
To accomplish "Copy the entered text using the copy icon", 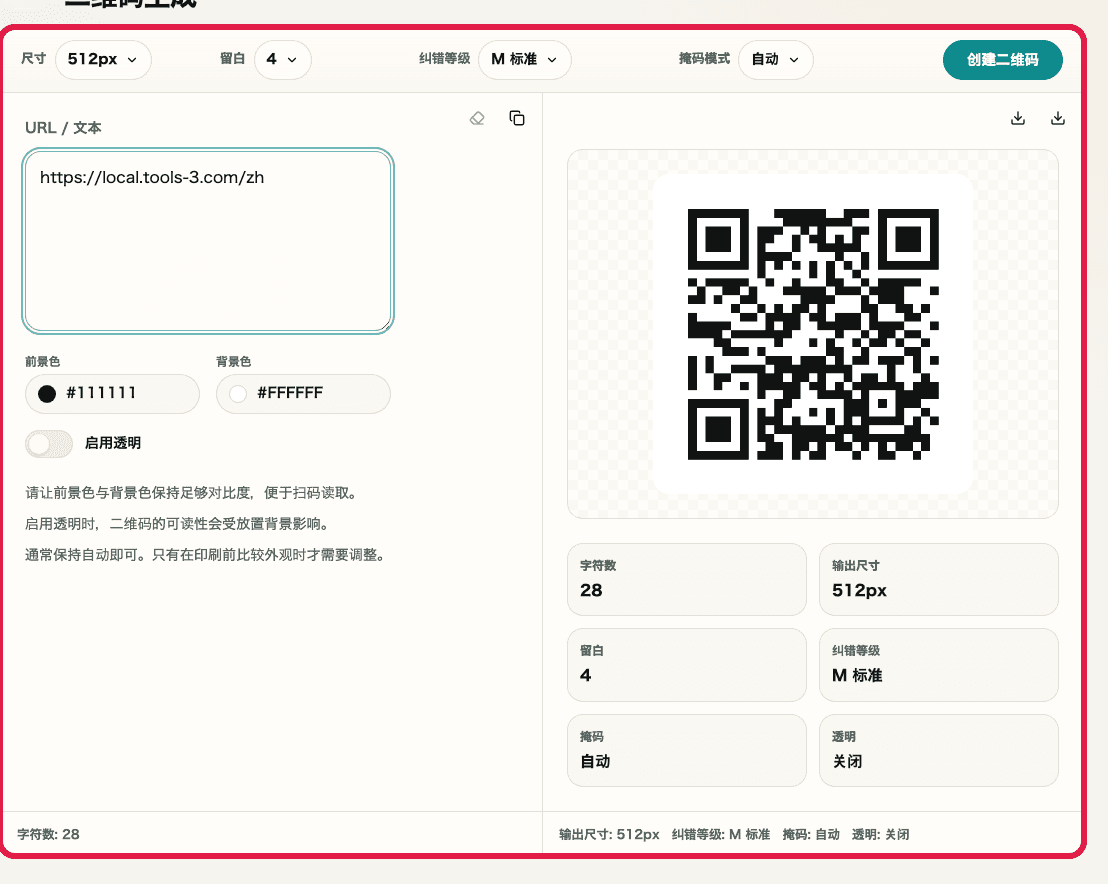I will pyautogui.click(x=517, y=118).
